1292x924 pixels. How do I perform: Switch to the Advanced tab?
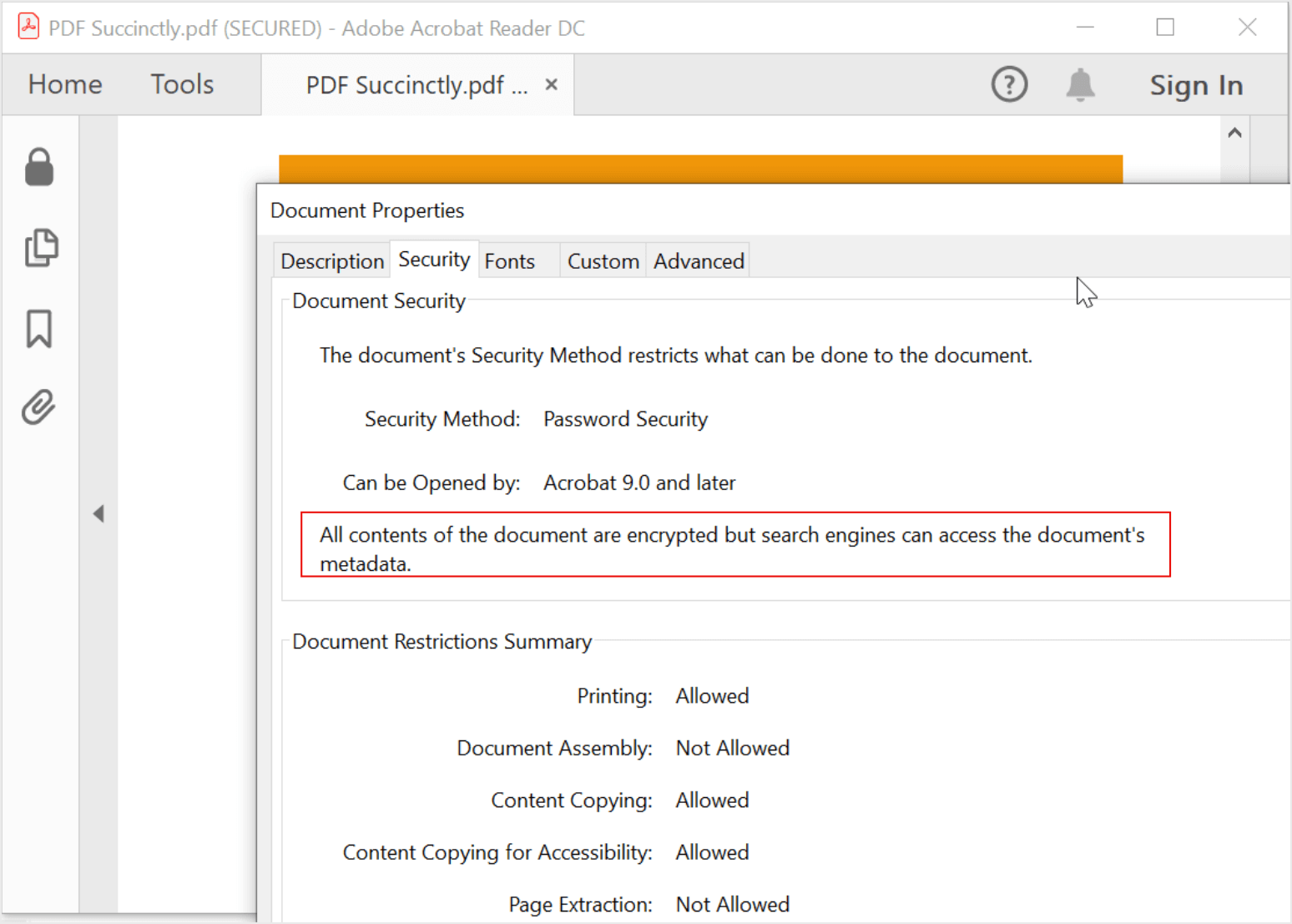699,261
